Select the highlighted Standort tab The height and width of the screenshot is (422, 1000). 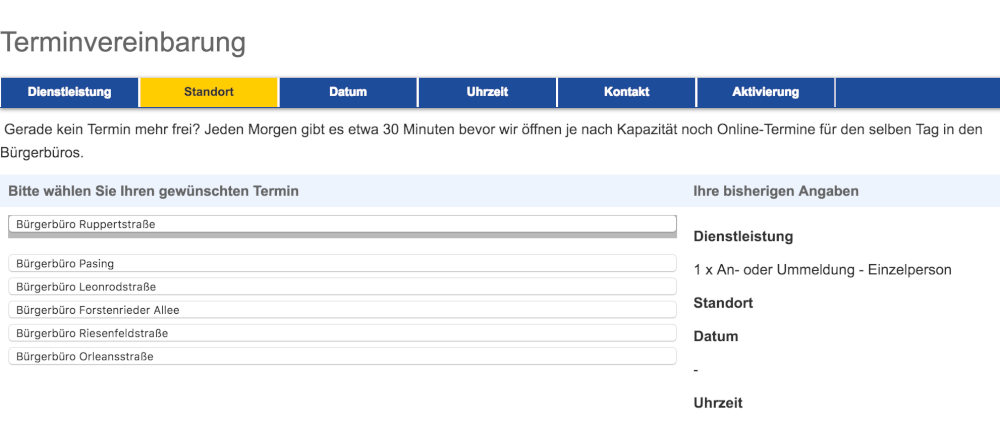click(x=209, y=92)
